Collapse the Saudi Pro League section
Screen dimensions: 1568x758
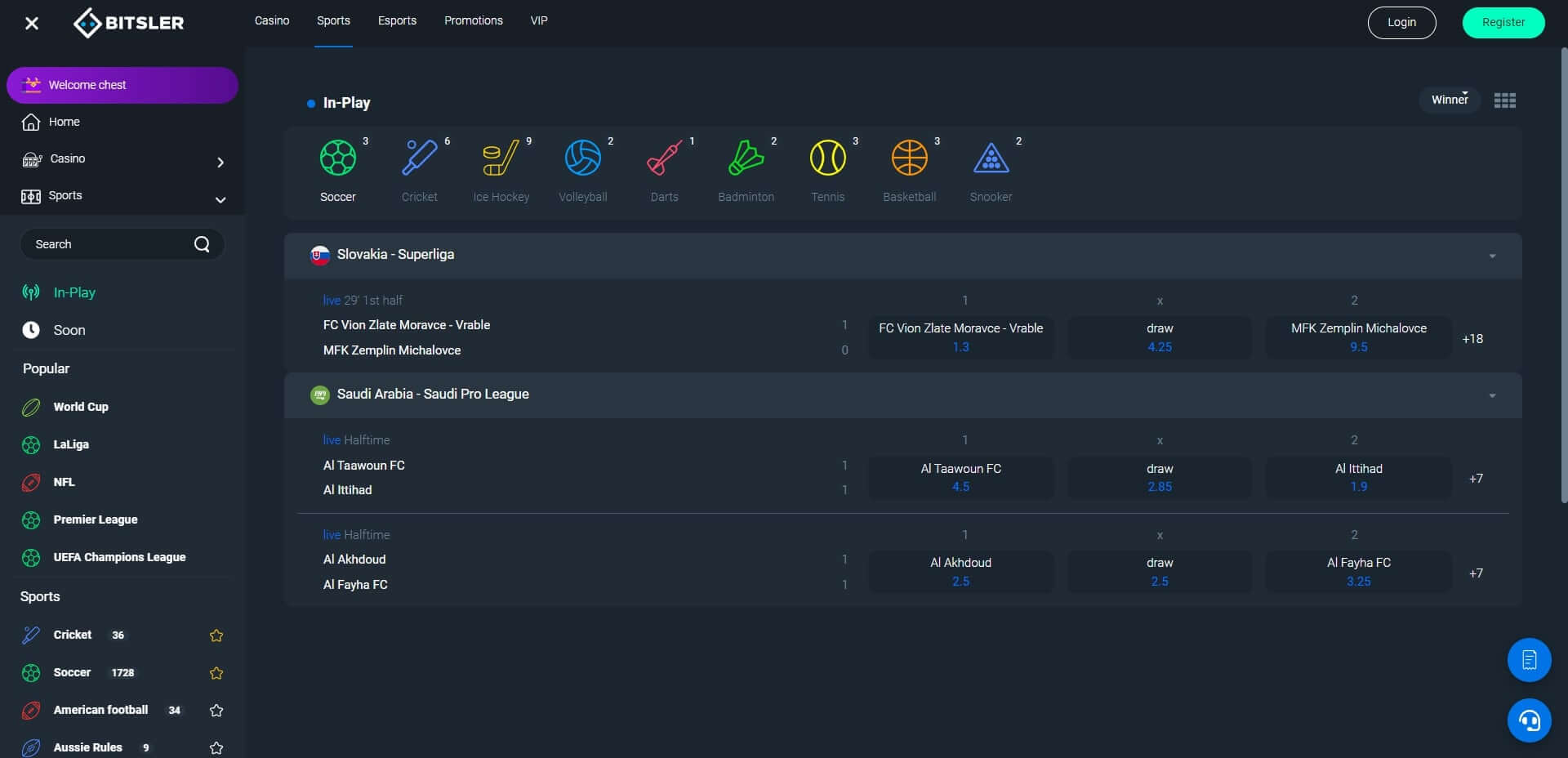[x=1492, y=395]
